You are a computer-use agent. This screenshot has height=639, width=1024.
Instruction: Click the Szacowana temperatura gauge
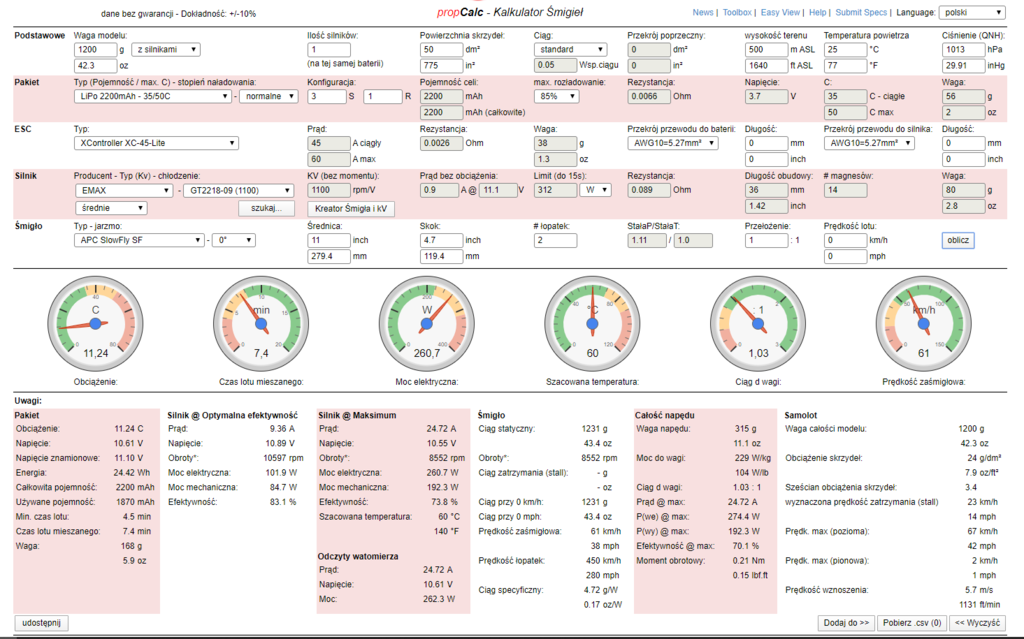tap(592, 319)
